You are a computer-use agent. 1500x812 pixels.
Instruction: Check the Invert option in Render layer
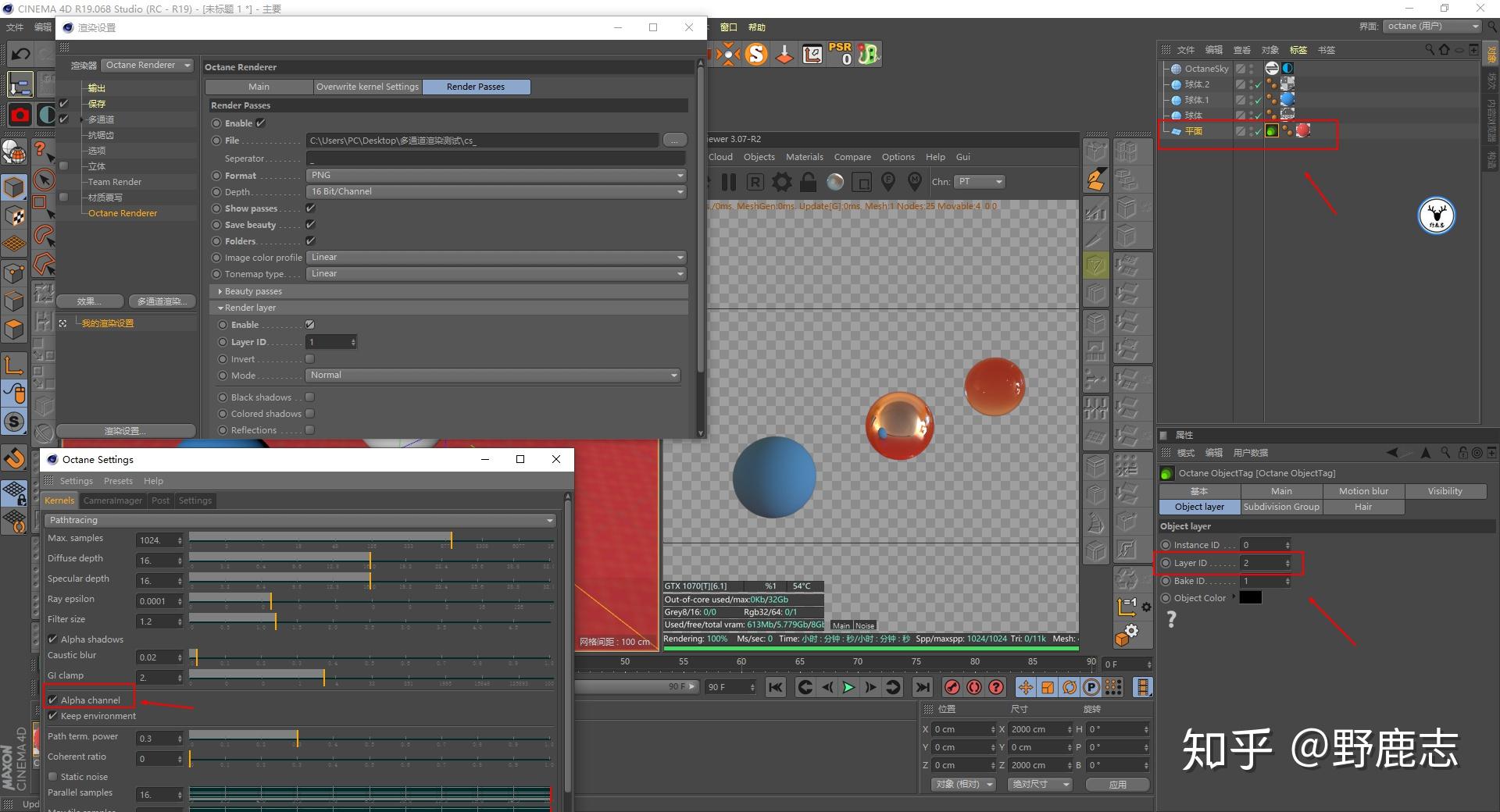pyautogui.click(x=310, y=359)
